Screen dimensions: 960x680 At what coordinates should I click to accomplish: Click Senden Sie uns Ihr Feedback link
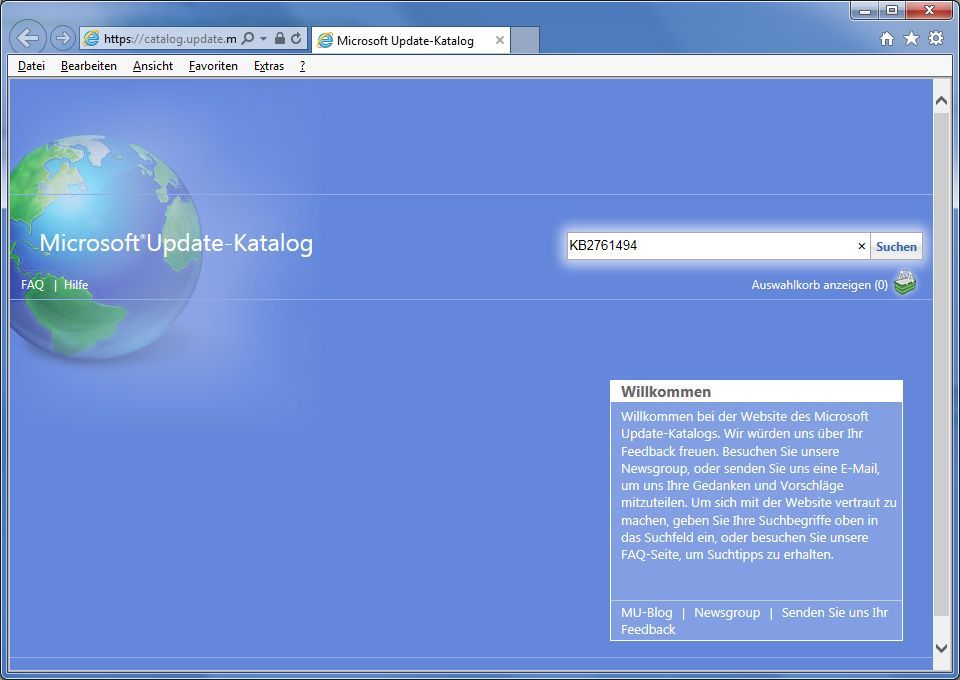point(754,621)
